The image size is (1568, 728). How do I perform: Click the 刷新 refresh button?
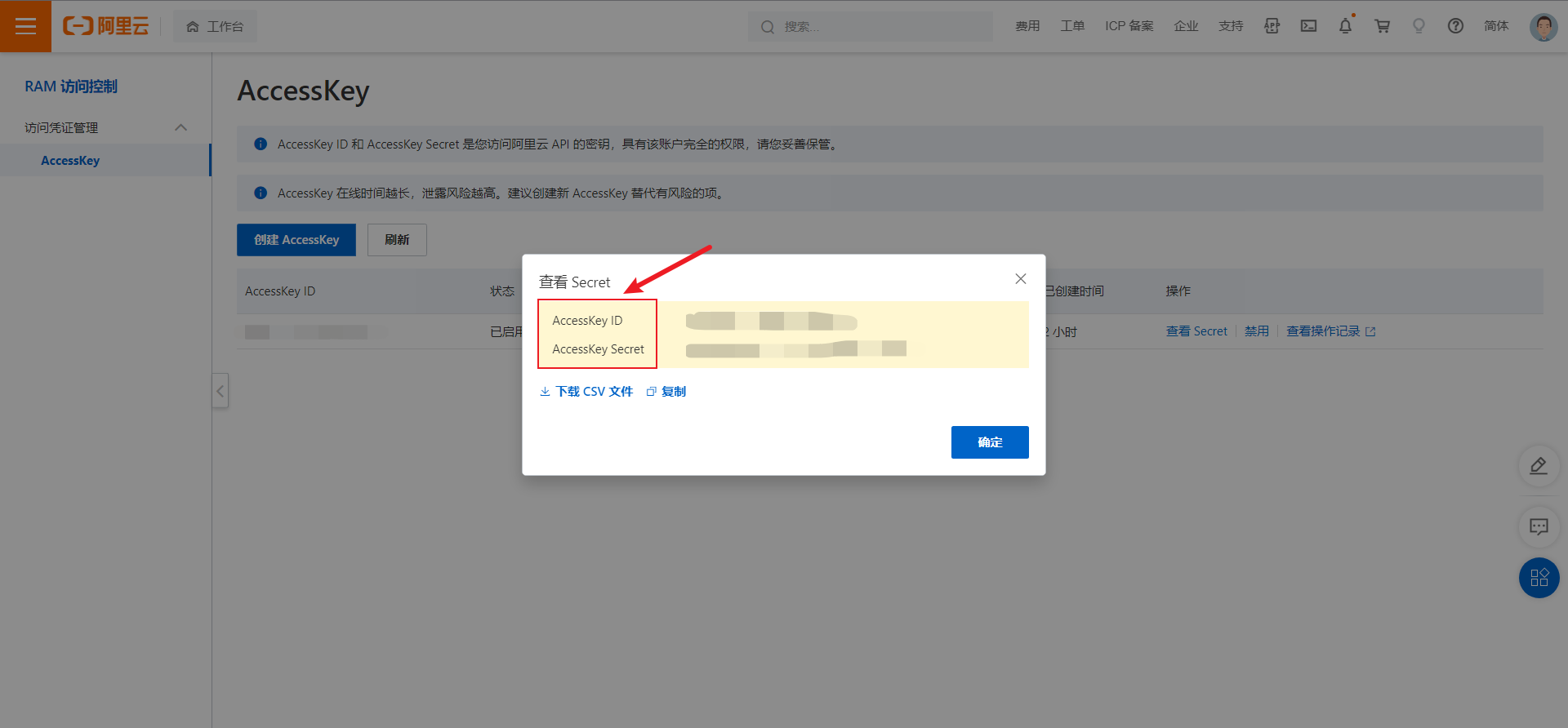[397, 240]
